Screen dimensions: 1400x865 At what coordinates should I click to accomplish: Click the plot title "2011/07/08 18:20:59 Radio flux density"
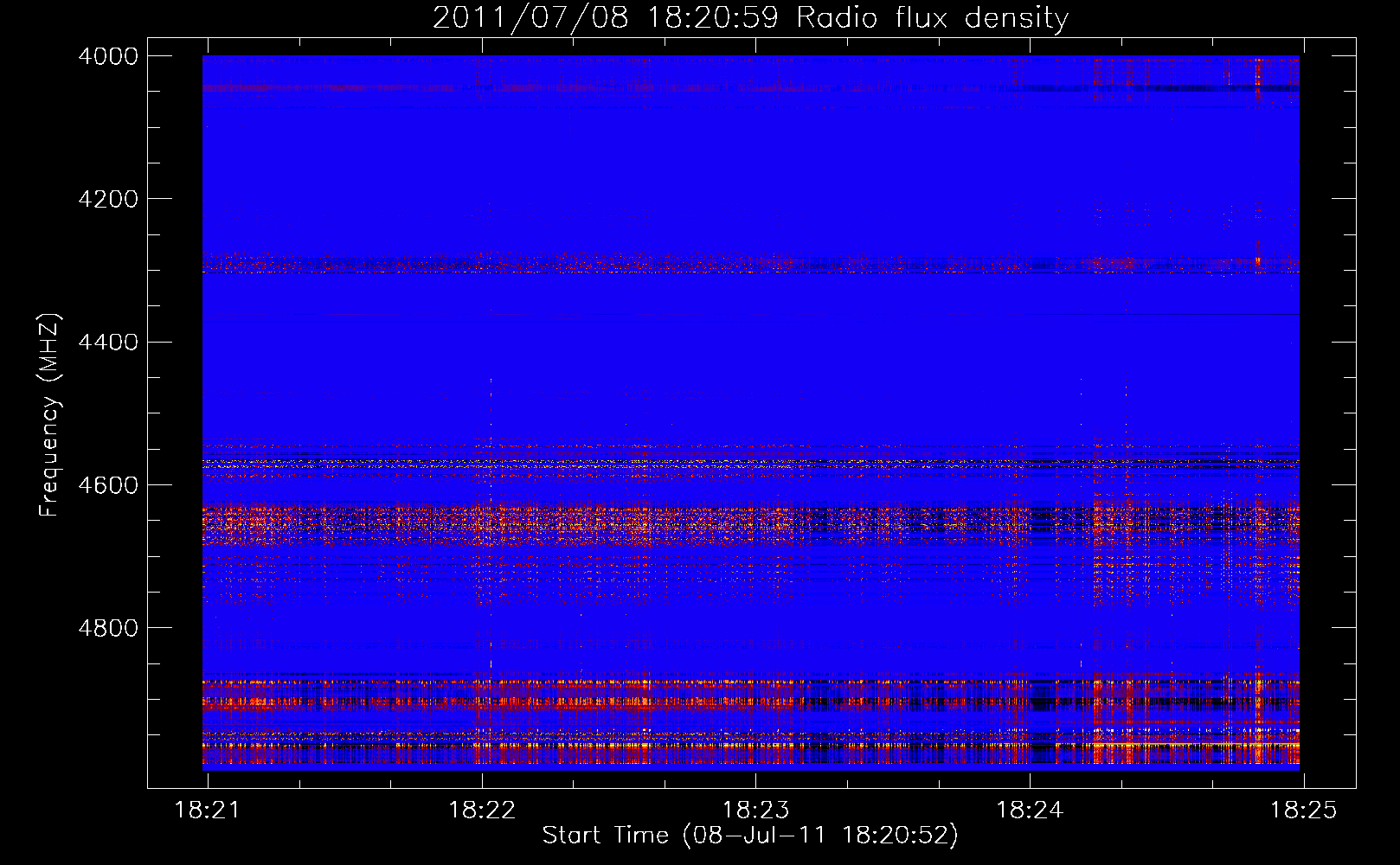[x=750, y=18]
